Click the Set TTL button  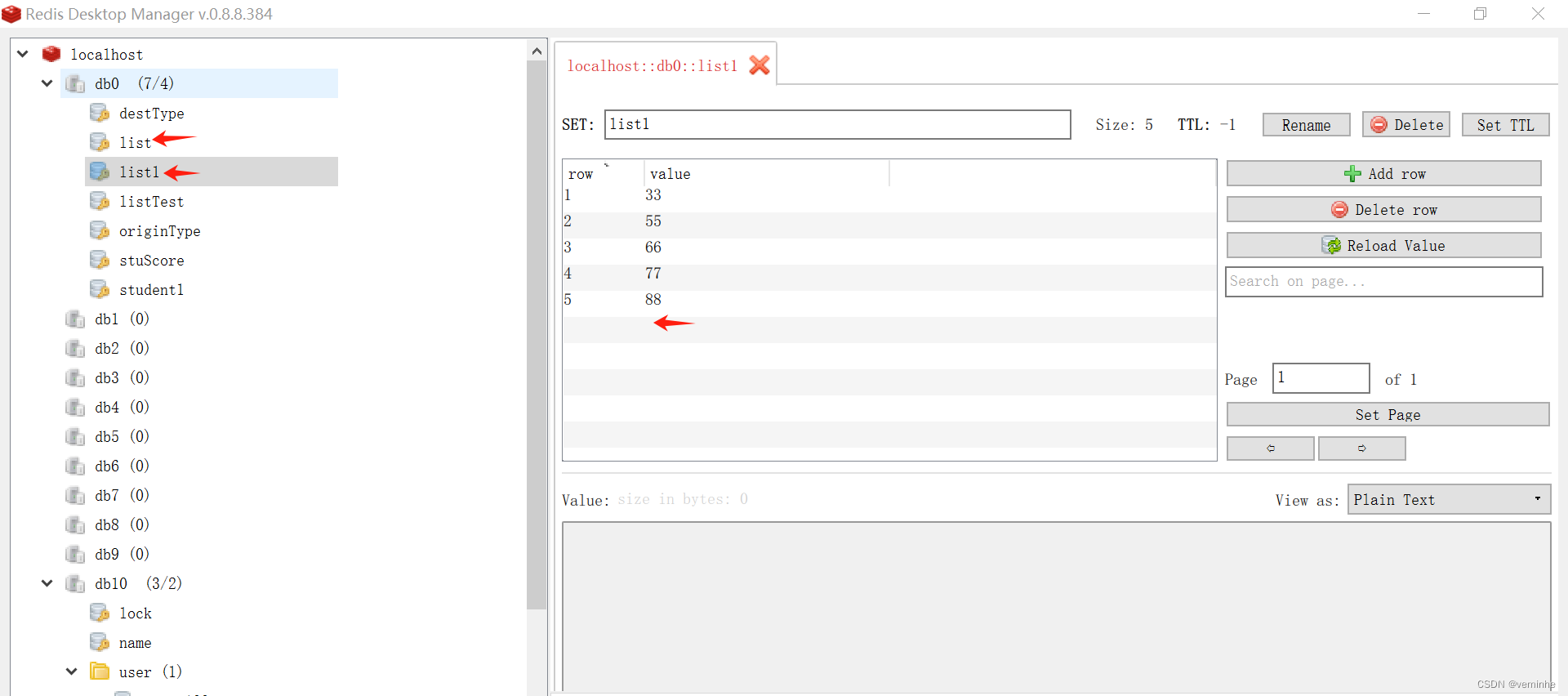tap(1505, 125)
